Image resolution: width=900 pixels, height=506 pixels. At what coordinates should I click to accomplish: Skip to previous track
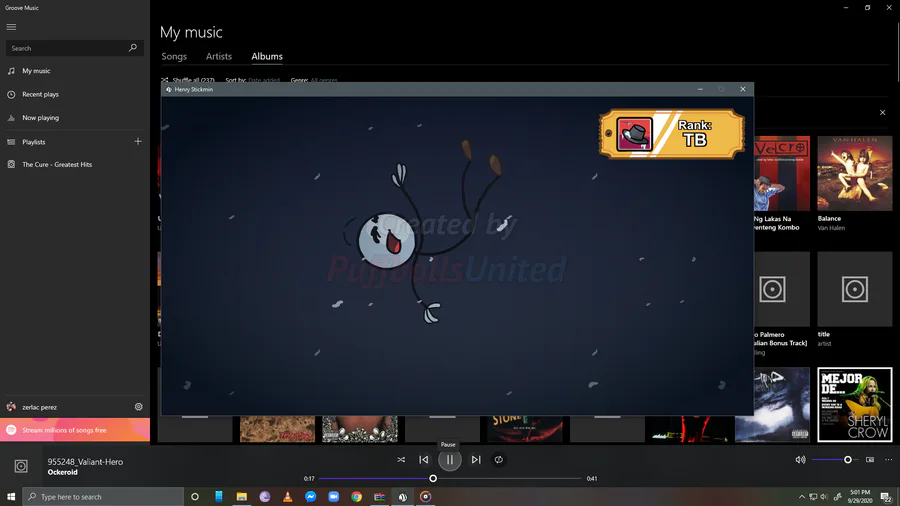click(x=424, y=460)
